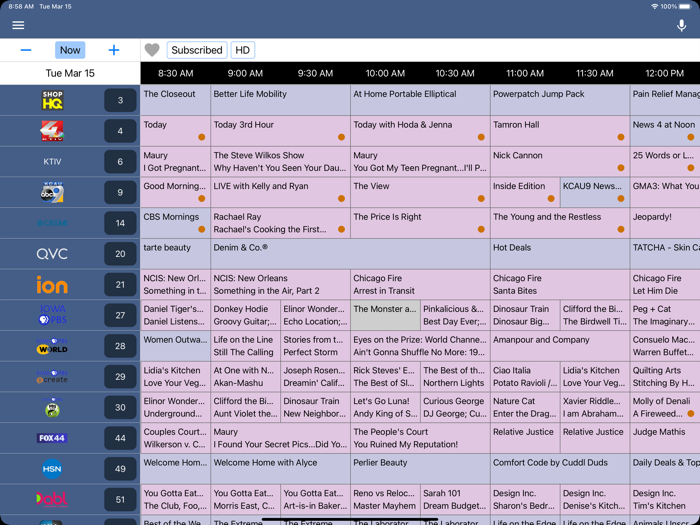This screenshot has height=525, width=700.
Task: Open 'Quilting Arts' listing
Action: 665,376
